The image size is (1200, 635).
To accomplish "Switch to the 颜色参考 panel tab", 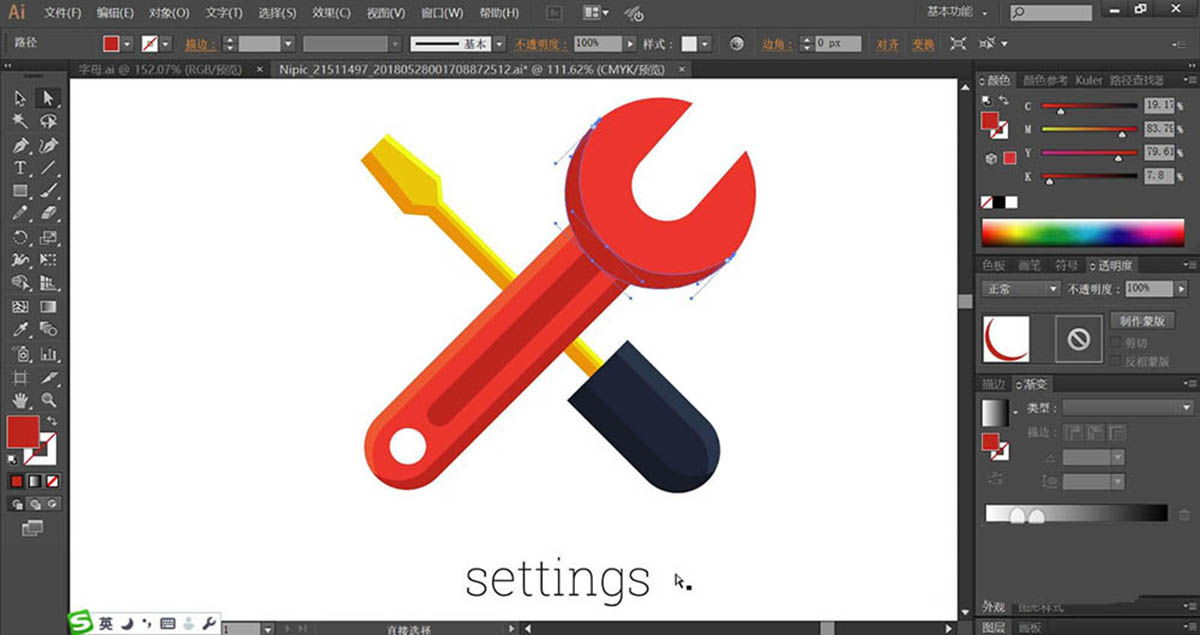I will point(1046,80).
